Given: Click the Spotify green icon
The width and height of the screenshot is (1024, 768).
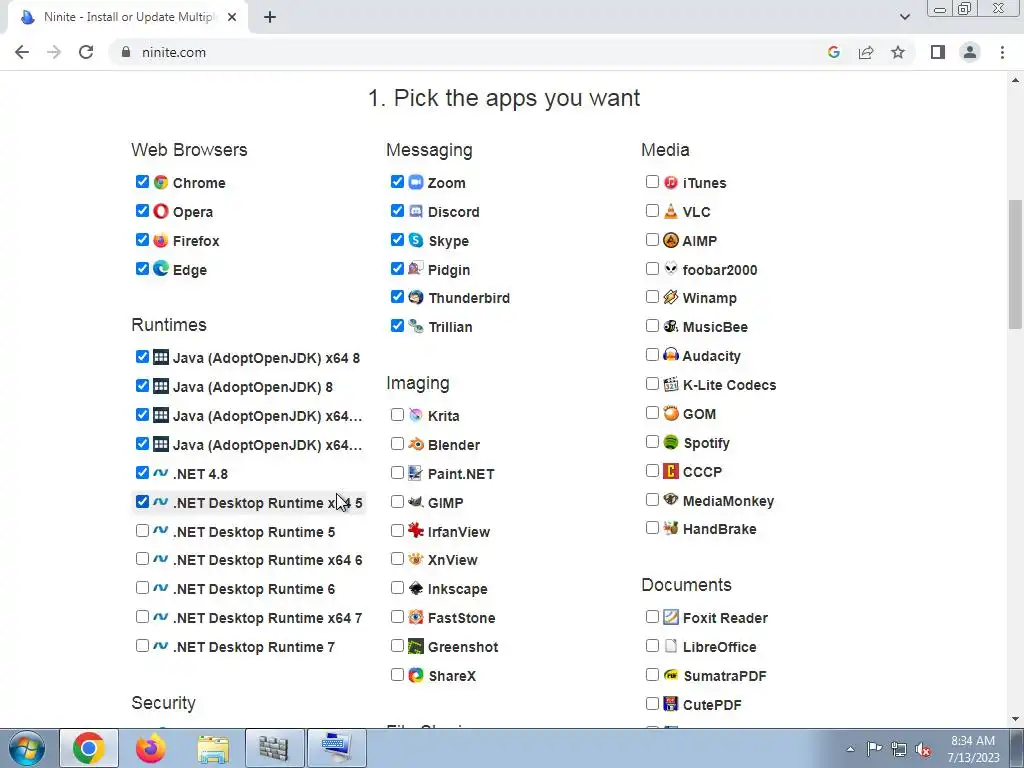Looking at the screenshot, I should 671,442.
